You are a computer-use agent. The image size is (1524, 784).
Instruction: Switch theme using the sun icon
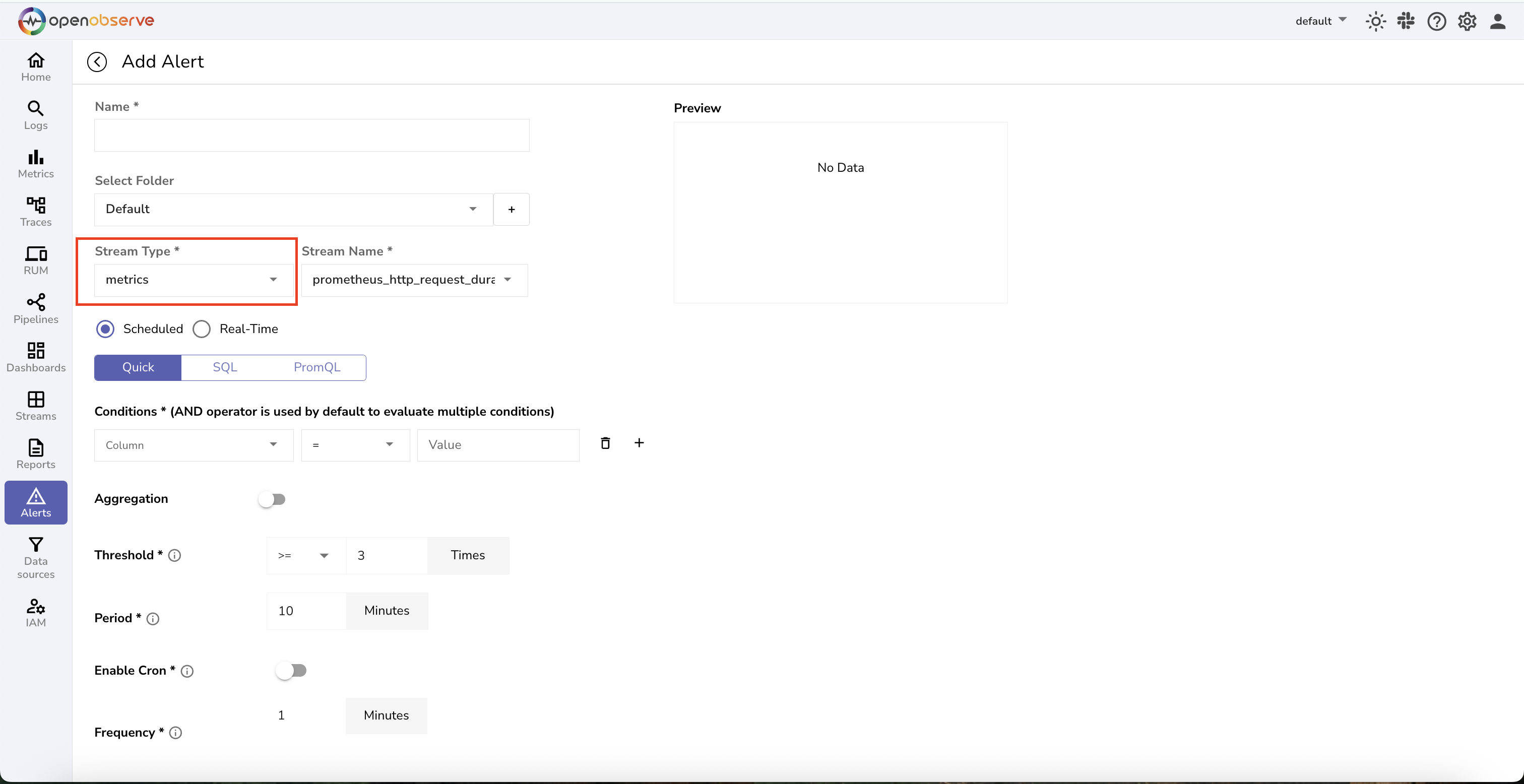(1375, 21)
